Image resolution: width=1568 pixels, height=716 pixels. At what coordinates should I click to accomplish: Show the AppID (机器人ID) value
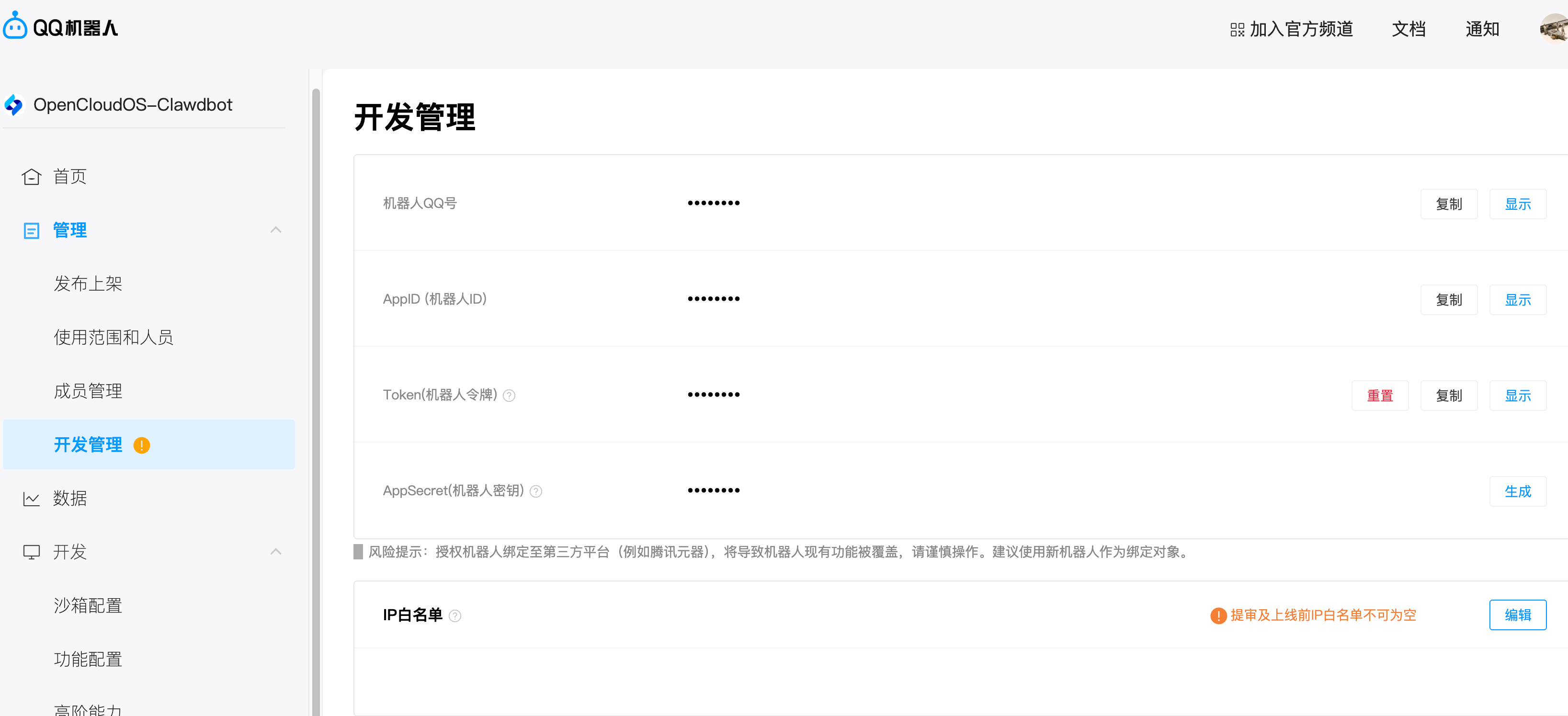point(1518,299)
